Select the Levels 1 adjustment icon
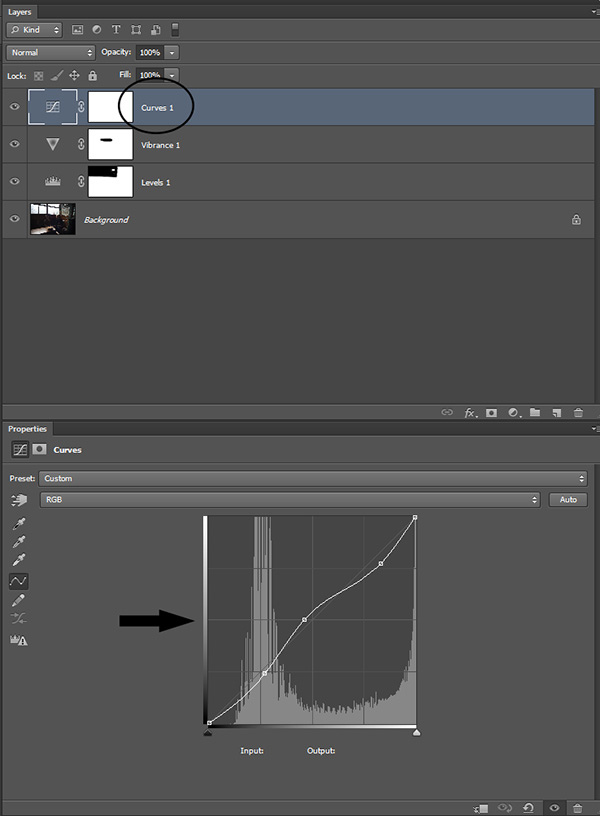This screenshot has height=816, width=600. 53,181
